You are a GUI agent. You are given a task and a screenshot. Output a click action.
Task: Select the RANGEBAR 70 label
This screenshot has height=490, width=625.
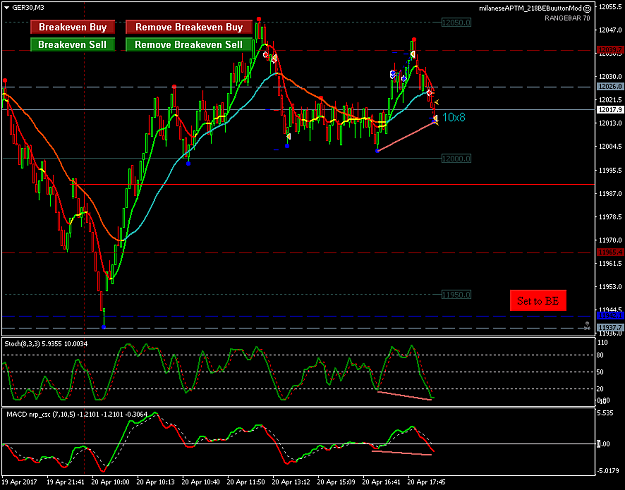tap(567, 18)
